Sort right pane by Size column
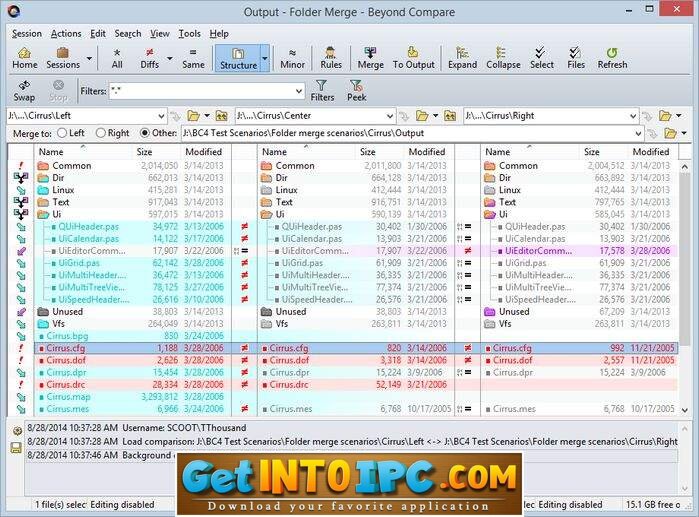 point(603,152)
